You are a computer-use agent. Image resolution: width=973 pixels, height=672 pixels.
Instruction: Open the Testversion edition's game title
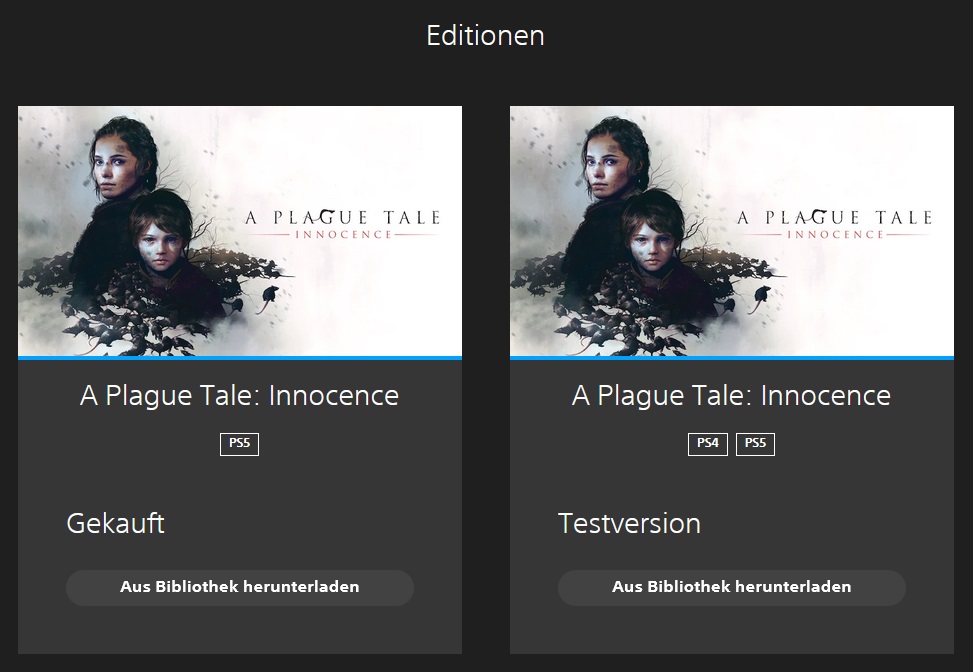click(731, 395)
